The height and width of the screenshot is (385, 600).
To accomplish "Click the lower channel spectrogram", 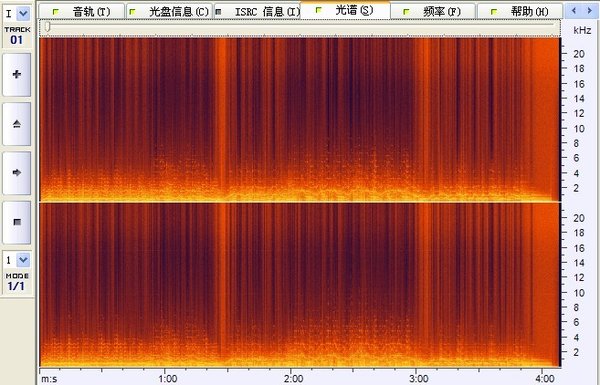I will pyautogui.click(x=300, y=284).
